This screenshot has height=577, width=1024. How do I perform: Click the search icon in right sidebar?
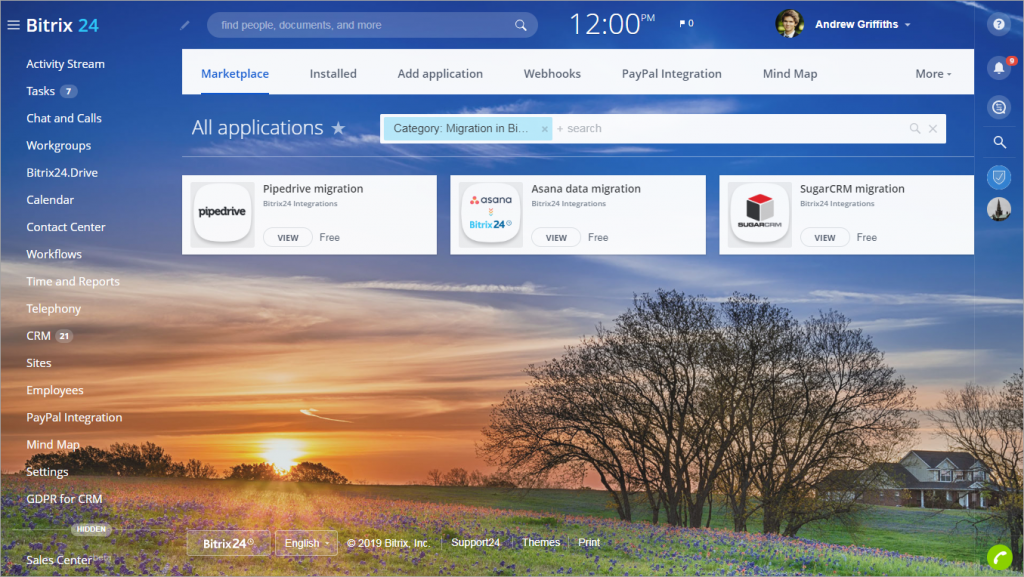click(999, 142)
